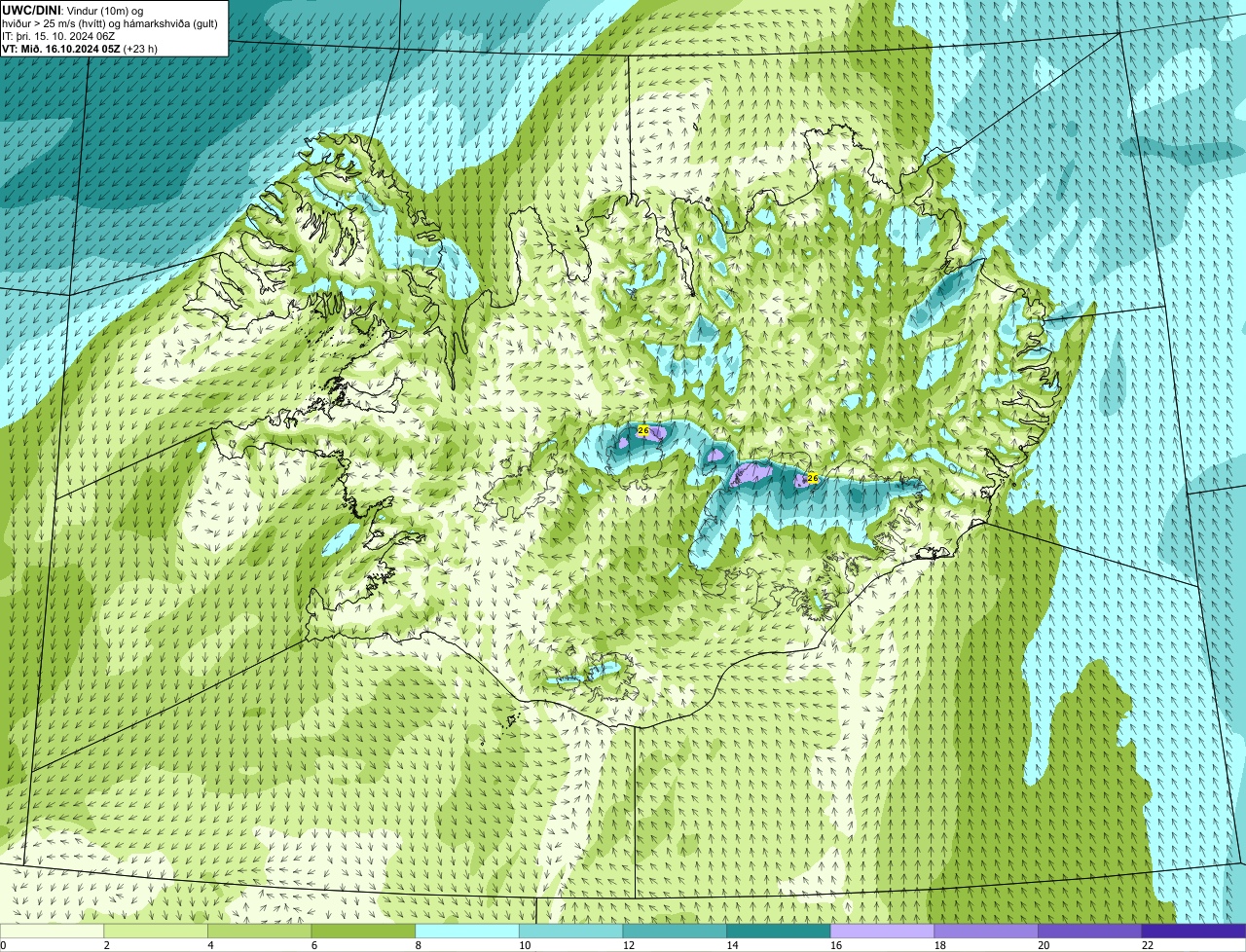Click the 14–16 m/s dark teal legend swatch

tap(779, 931)
